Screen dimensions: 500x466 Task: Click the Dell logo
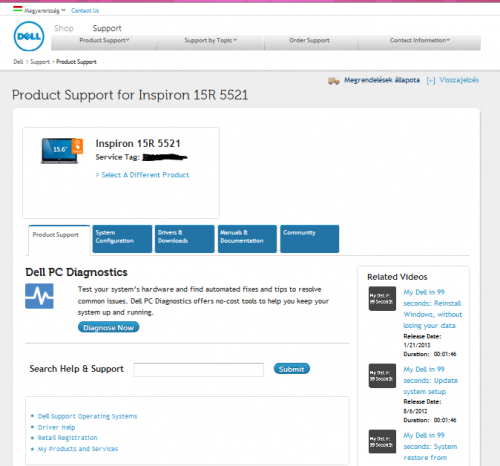(29, 36)
